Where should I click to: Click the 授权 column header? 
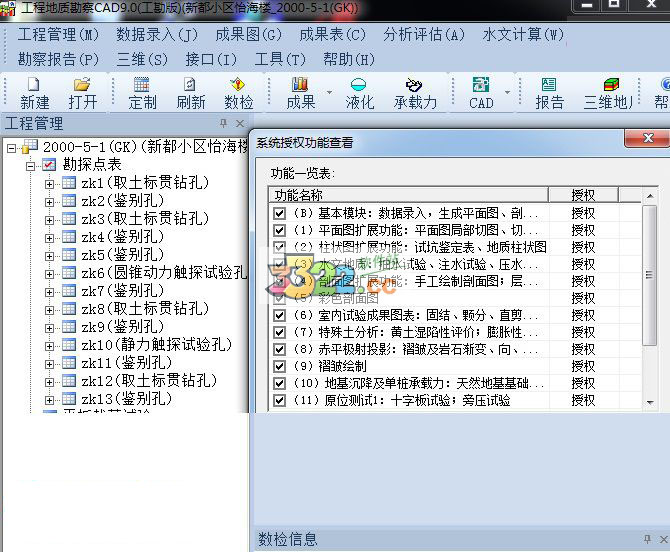tap(583, 195)
